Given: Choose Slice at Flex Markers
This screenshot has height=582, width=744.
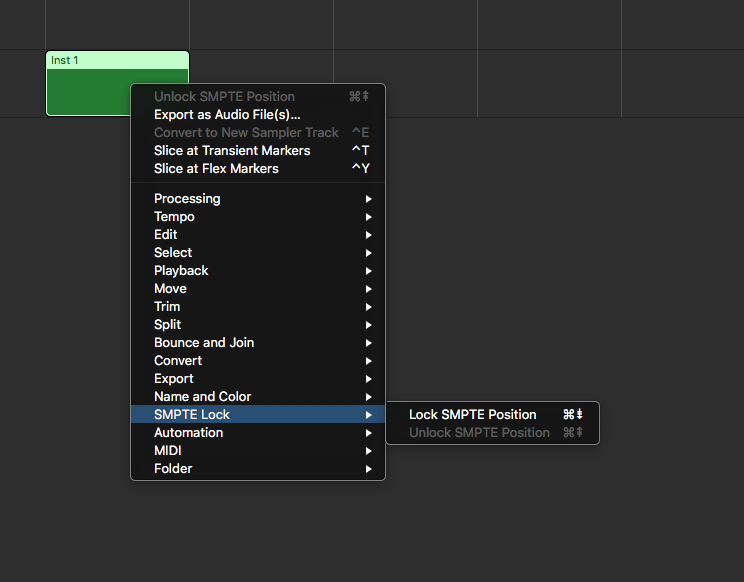Looking at the screenshot, I should point(216,169).
